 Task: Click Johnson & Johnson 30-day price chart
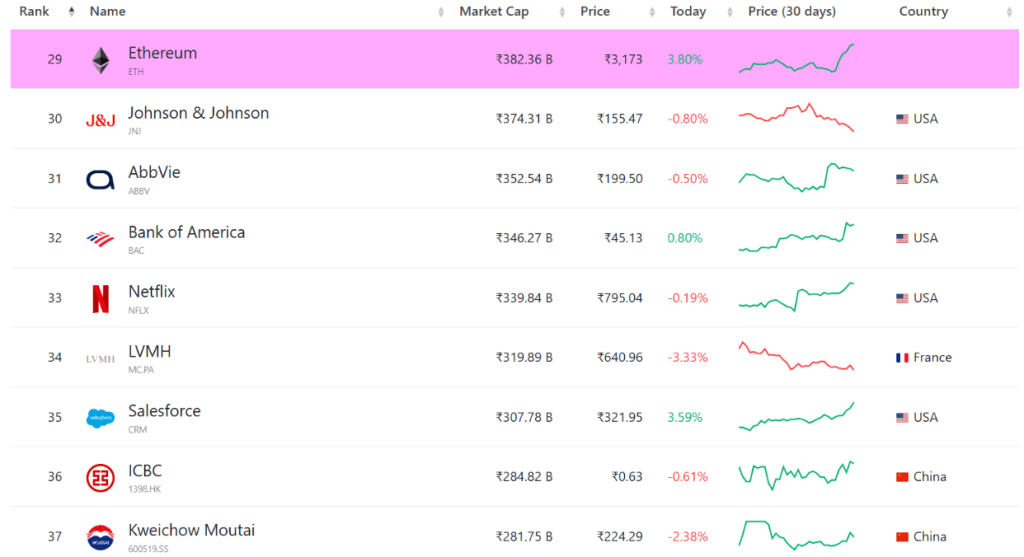point(796,118)
